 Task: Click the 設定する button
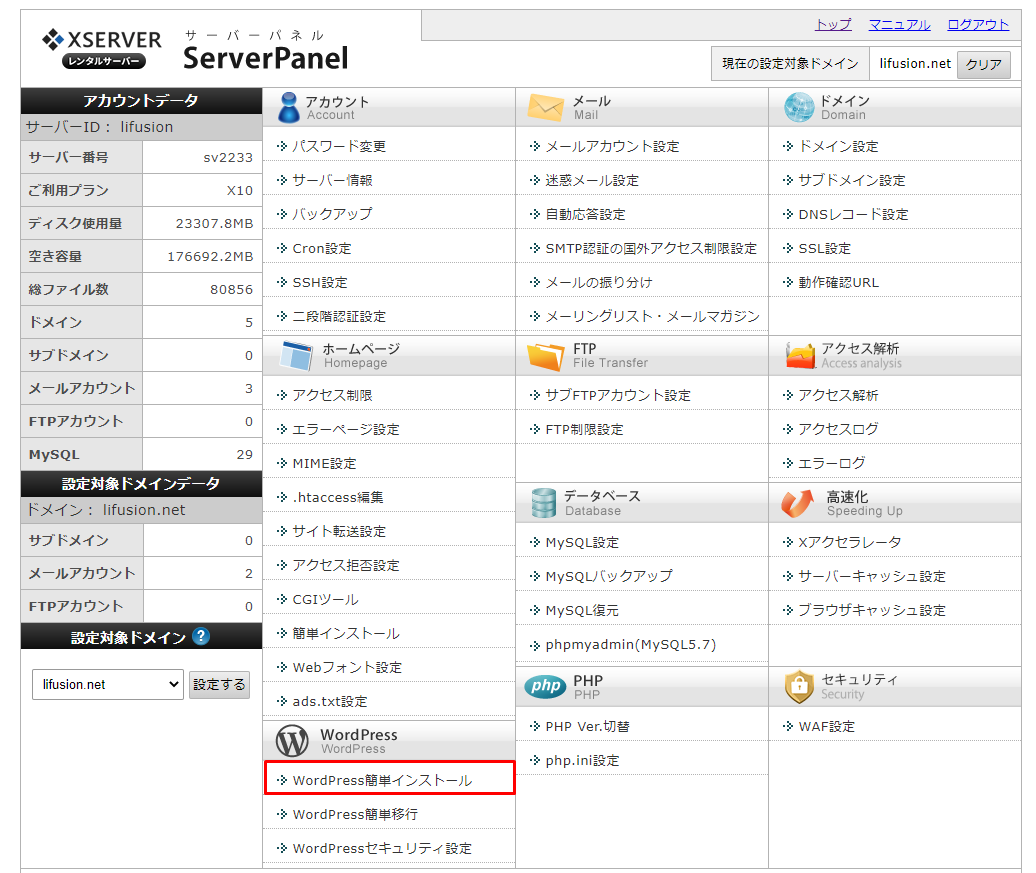tap(219, 685)
